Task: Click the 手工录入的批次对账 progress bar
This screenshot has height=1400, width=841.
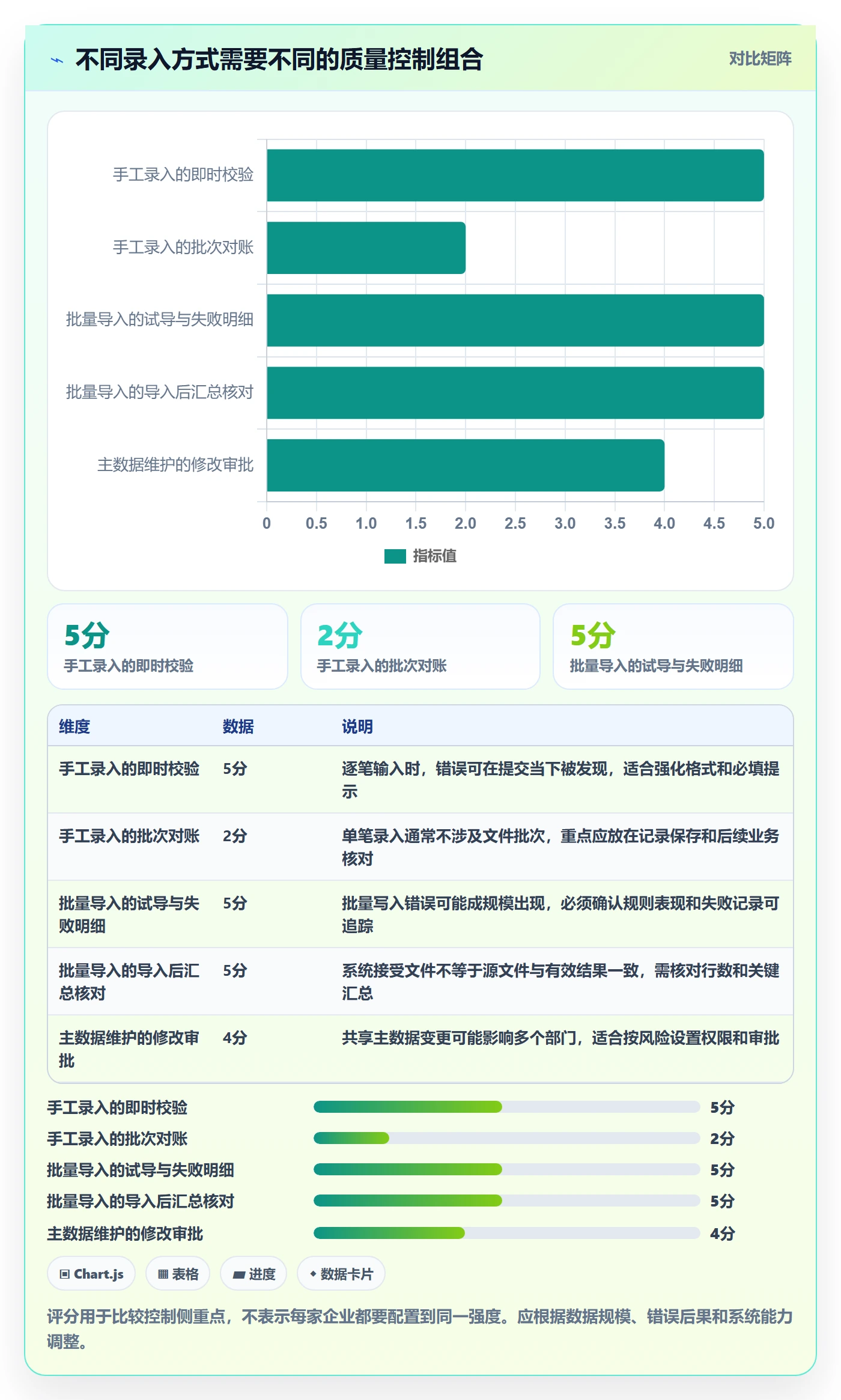Action: [506, 1138]
